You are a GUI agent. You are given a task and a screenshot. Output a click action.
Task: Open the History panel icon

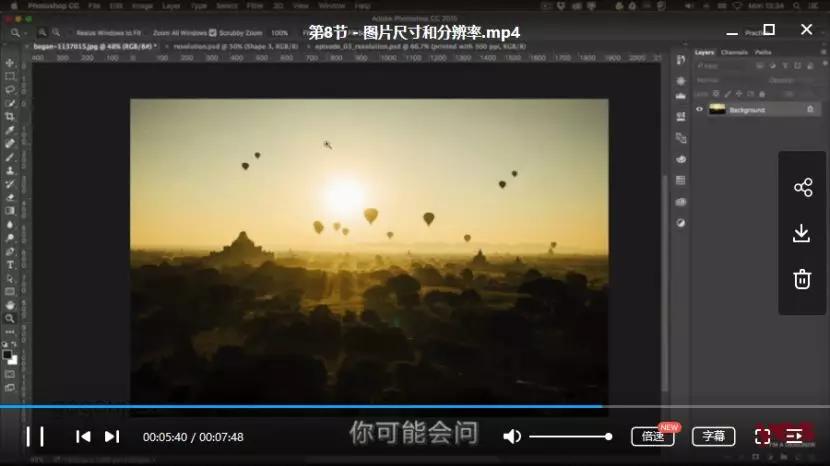[x=681, y=60]
